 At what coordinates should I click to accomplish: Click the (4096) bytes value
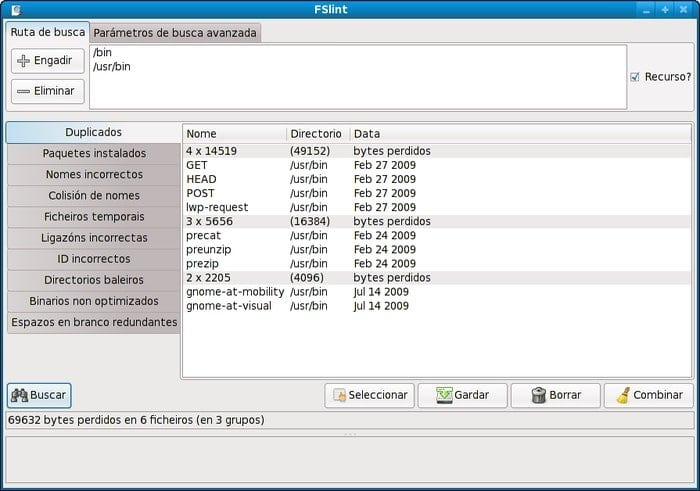coord(307,278)
